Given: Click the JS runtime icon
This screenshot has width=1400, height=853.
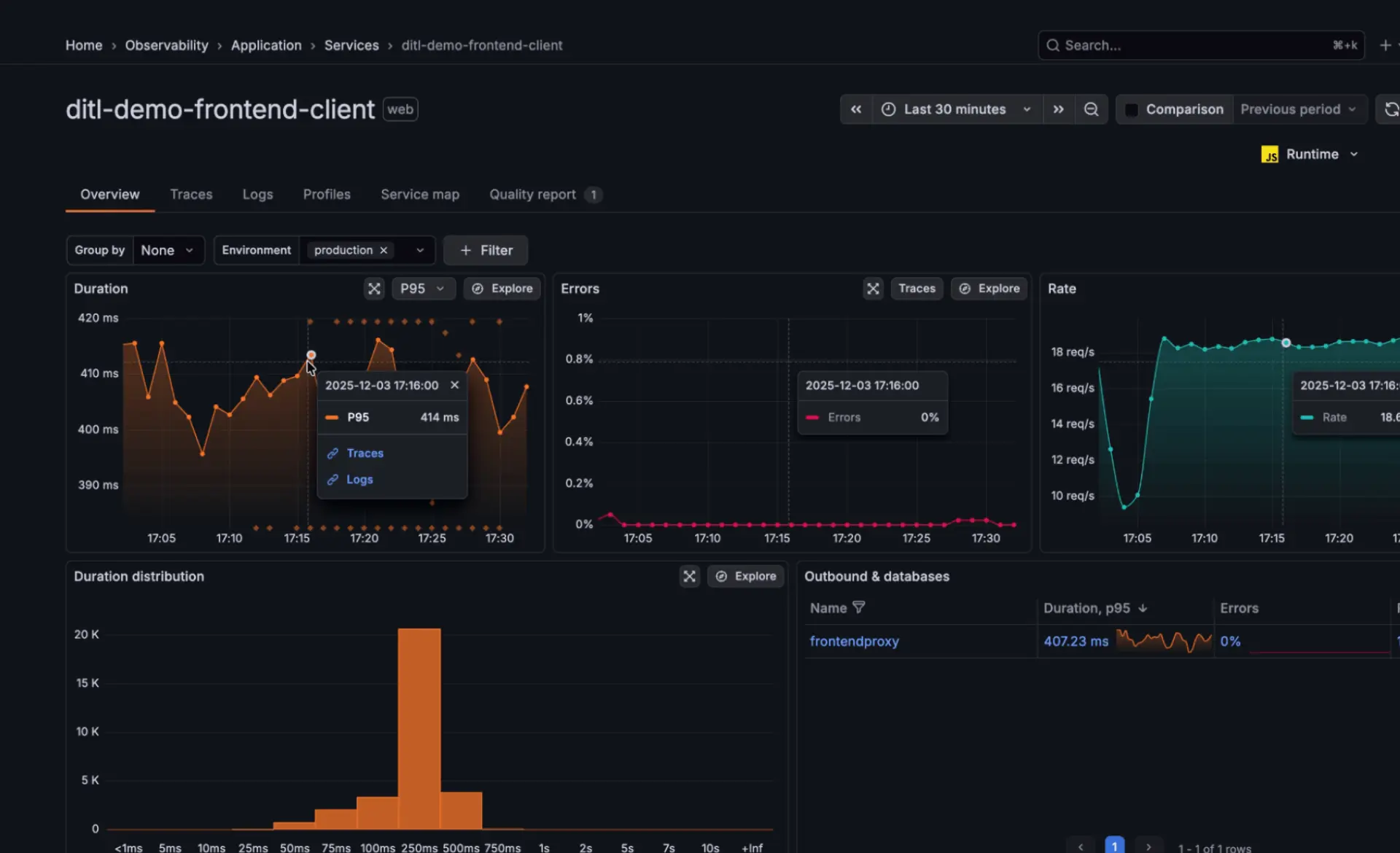Looking at the screenshot, I should coord(1269,155).
